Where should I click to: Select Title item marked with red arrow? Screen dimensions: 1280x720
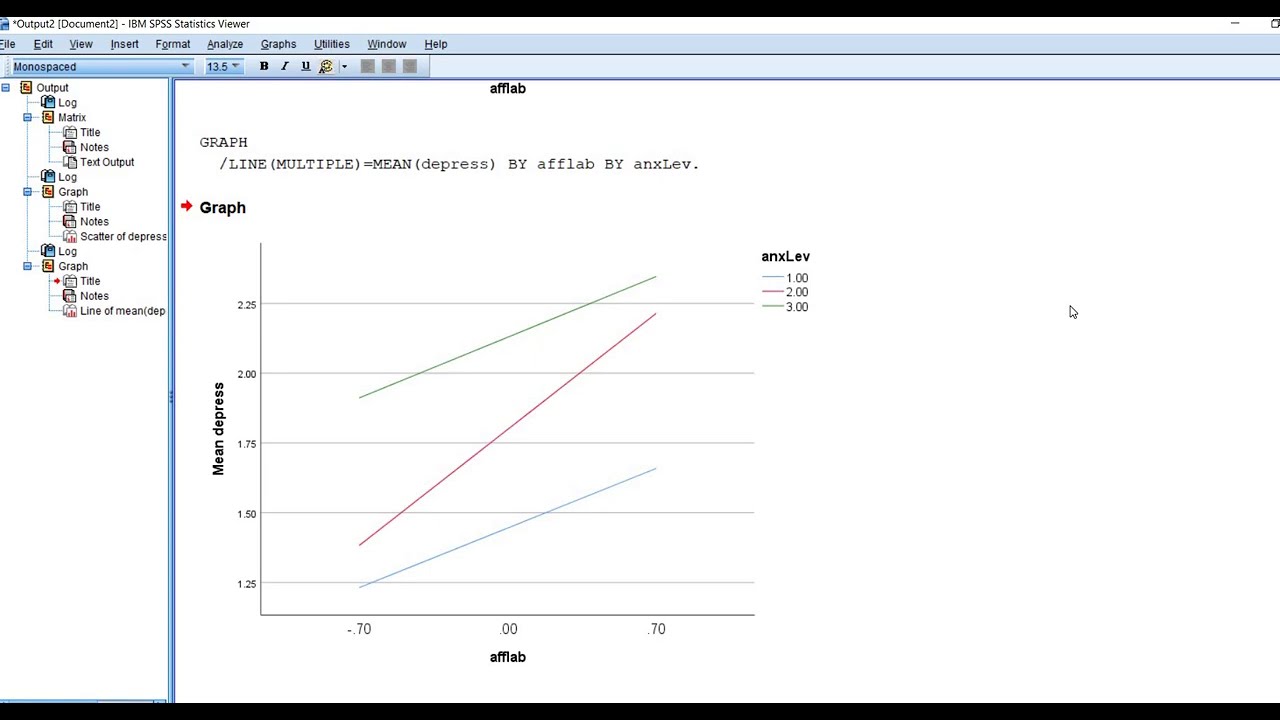tap(90, 282)
